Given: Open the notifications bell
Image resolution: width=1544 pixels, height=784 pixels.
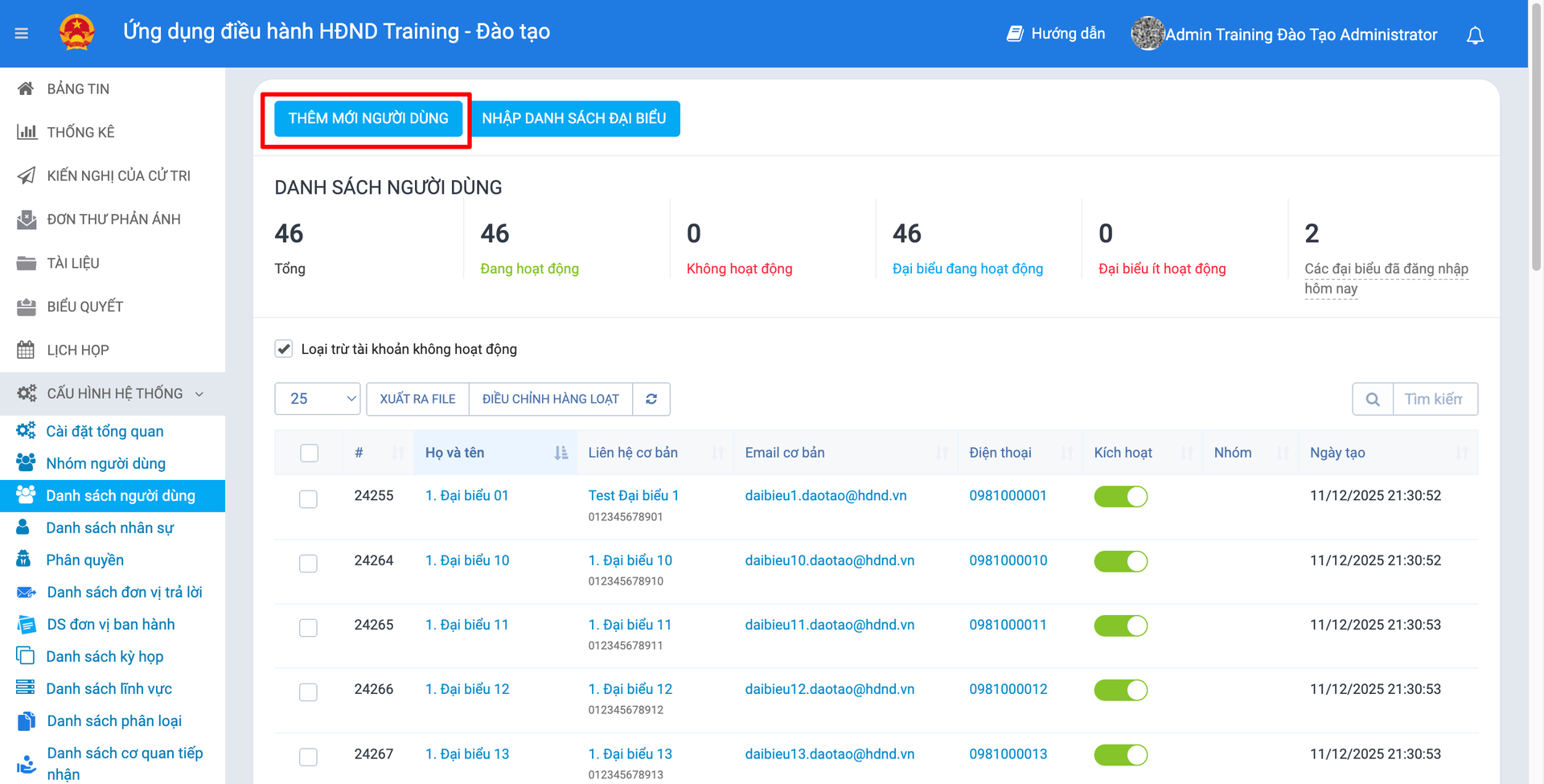Looking at the screenshot, I should tap(1474, 35).
